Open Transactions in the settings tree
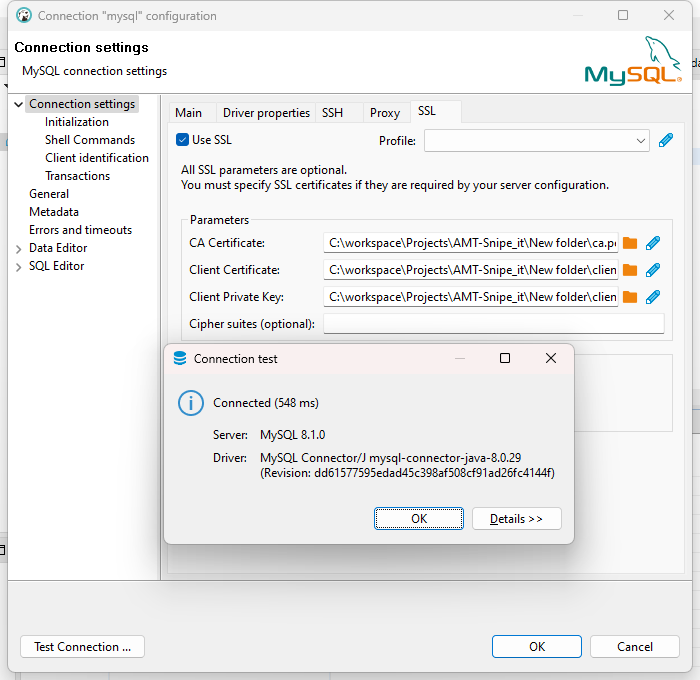This screenshot has height=680, width=700. tap(77, 176)
